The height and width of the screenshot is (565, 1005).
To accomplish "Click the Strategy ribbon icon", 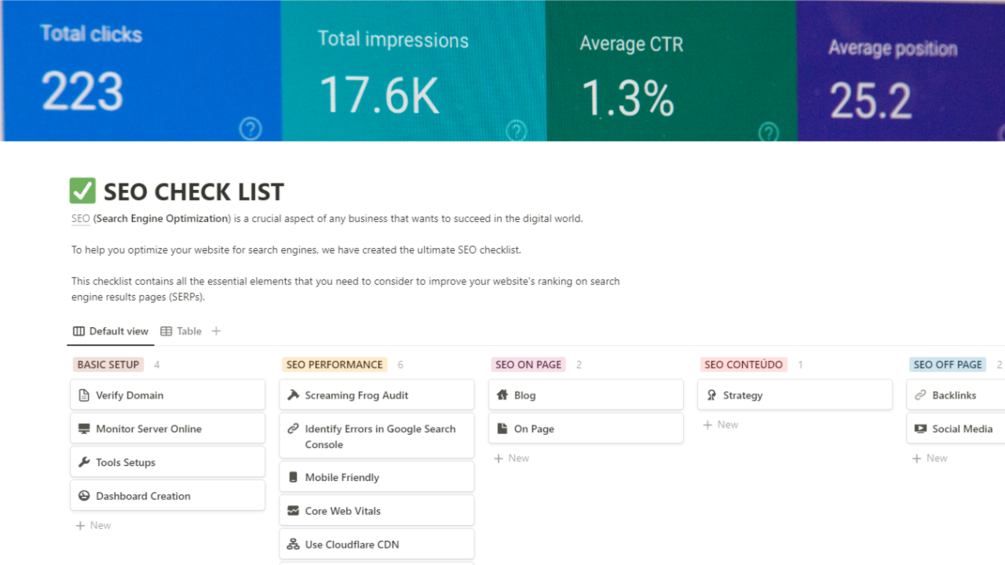I will click(711, 395).
